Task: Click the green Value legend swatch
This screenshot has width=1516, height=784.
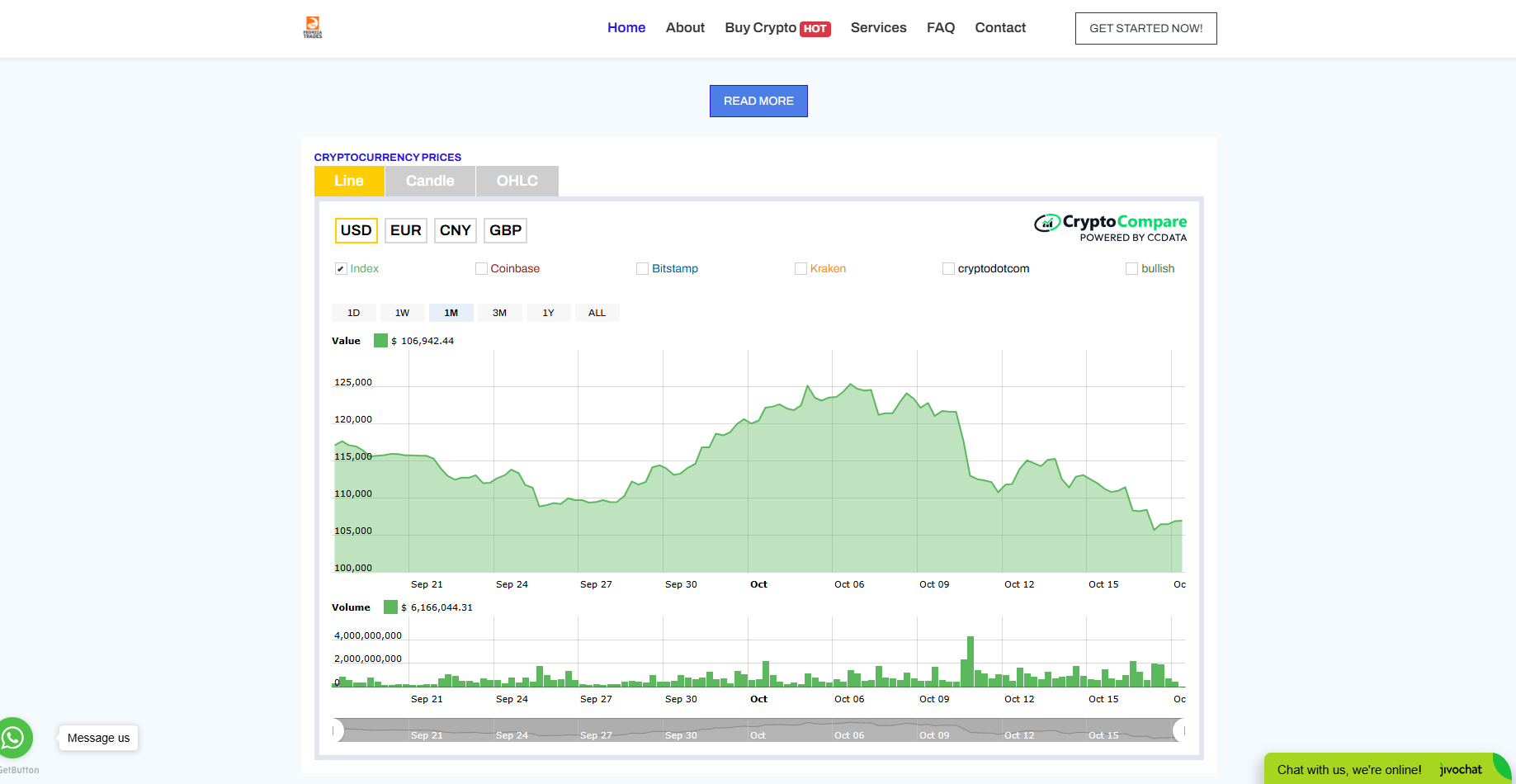Action: [x=380, y=341]
